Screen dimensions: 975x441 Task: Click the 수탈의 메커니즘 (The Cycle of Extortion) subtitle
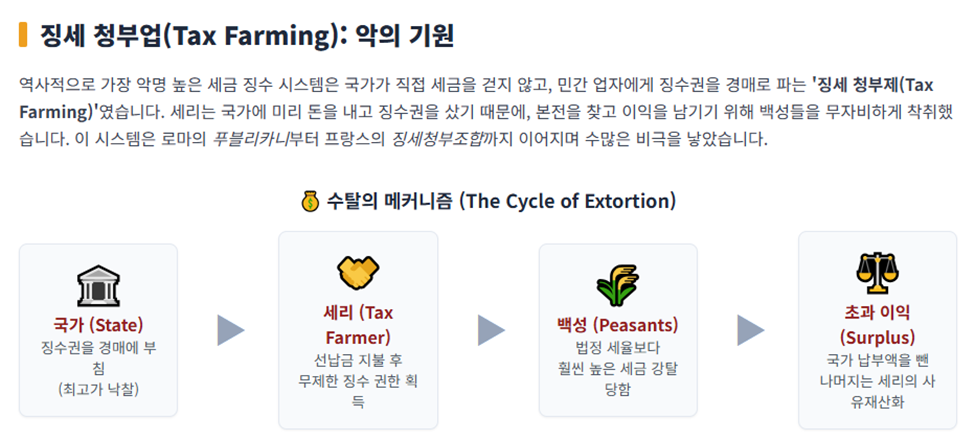(501, 202)
